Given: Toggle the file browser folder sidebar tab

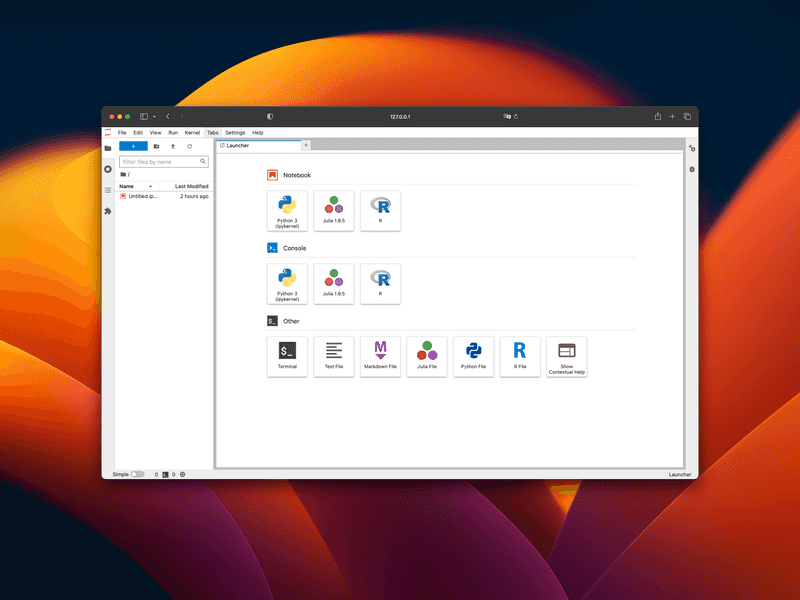Looking at the screenshot, I should click(108, 148).
